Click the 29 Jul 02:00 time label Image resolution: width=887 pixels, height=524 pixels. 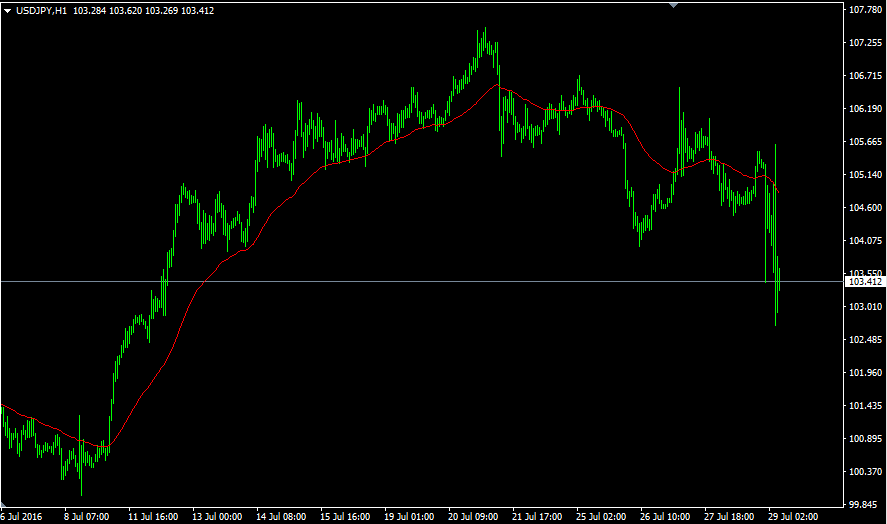click(793, 517)
